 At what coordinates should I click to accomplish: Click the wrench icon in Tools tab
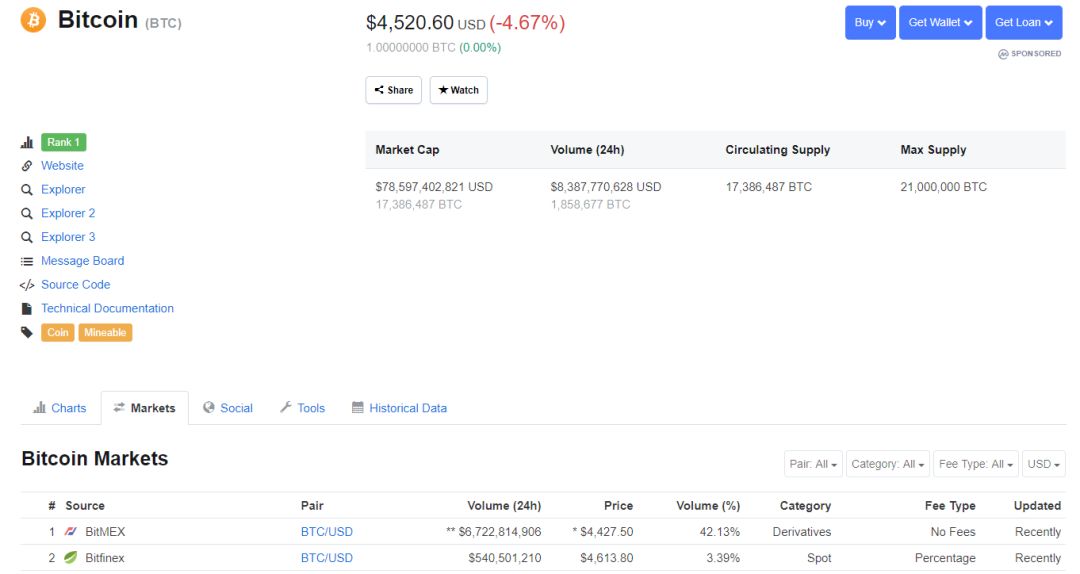286,407
